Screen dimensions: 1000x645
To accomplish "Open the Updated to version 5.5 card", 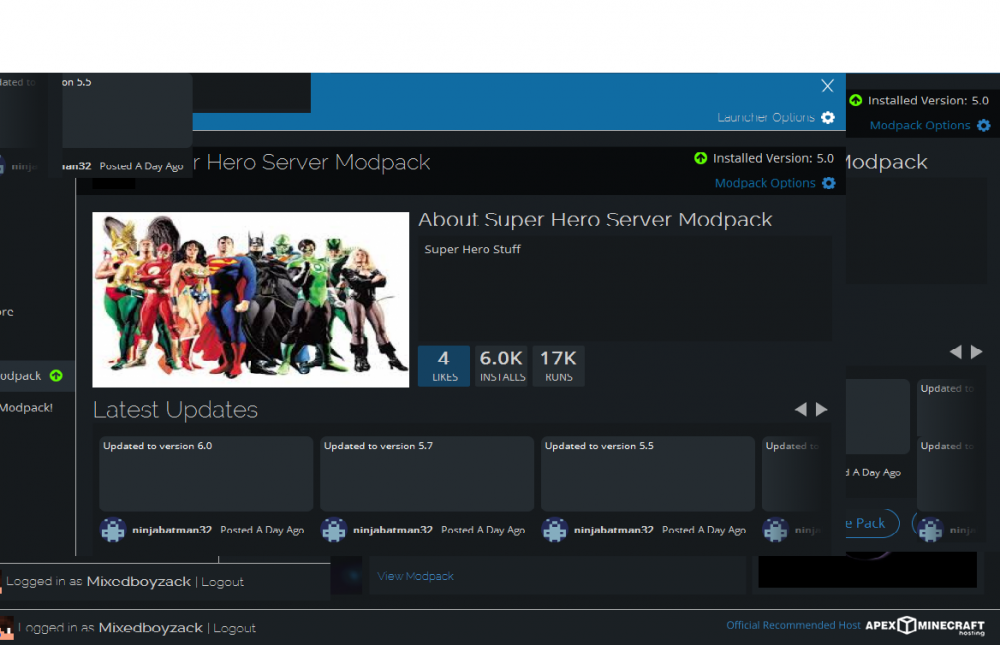I will tap(647, 473).
